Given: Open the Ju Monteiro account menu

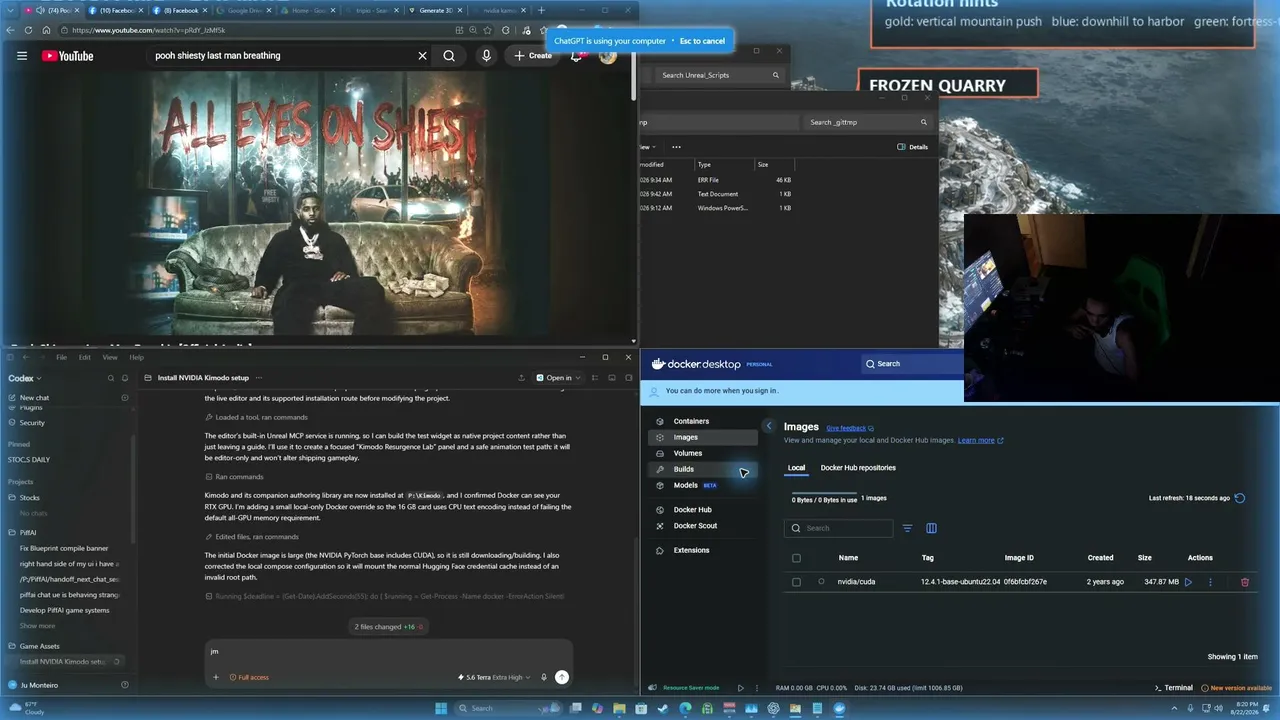Looking at the screenshot, I should (x=38, y=685).
